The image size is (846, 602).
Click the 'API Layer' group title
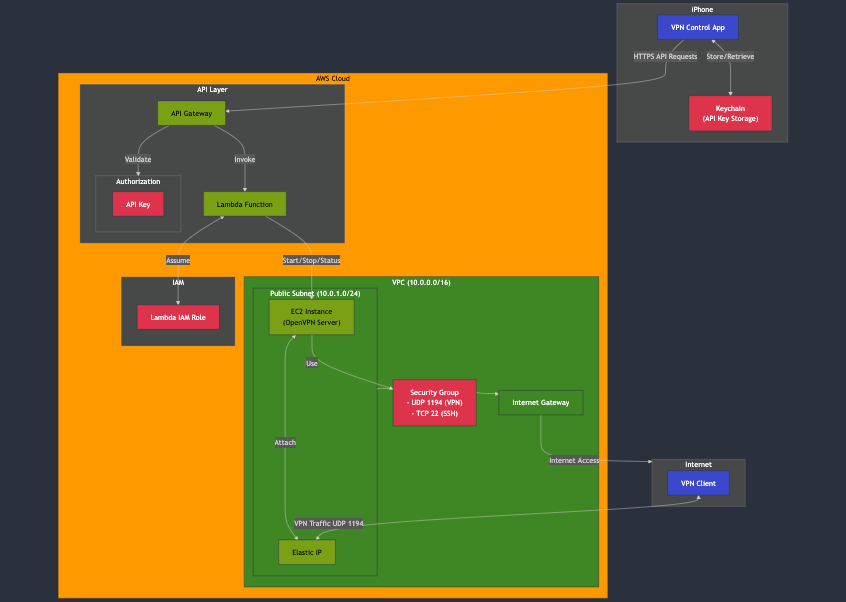212,90
